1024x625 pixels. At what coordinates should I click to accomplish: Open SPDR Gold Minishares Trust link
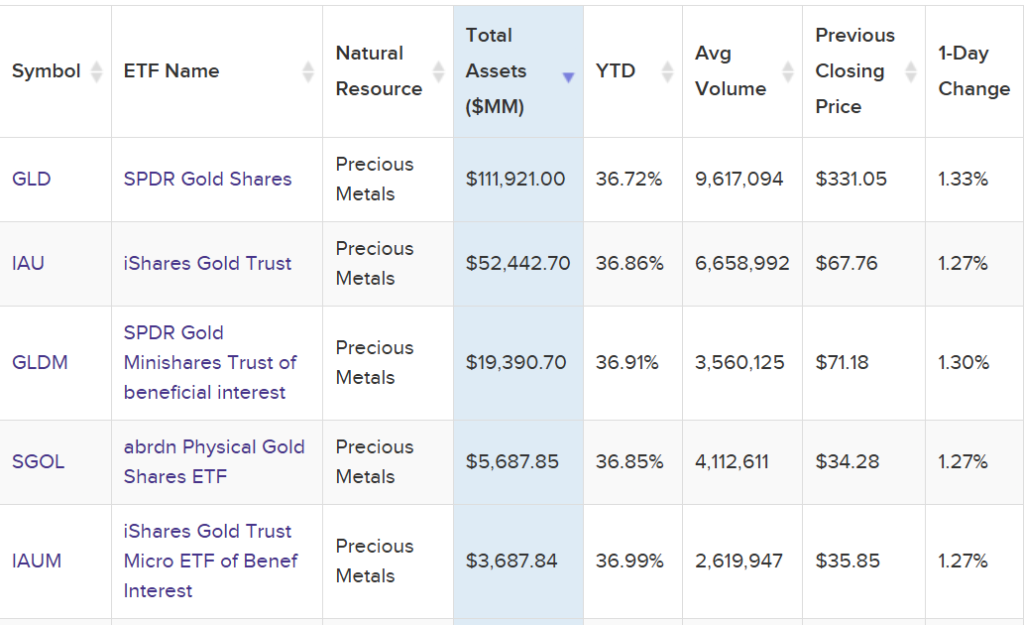(210, 362)
